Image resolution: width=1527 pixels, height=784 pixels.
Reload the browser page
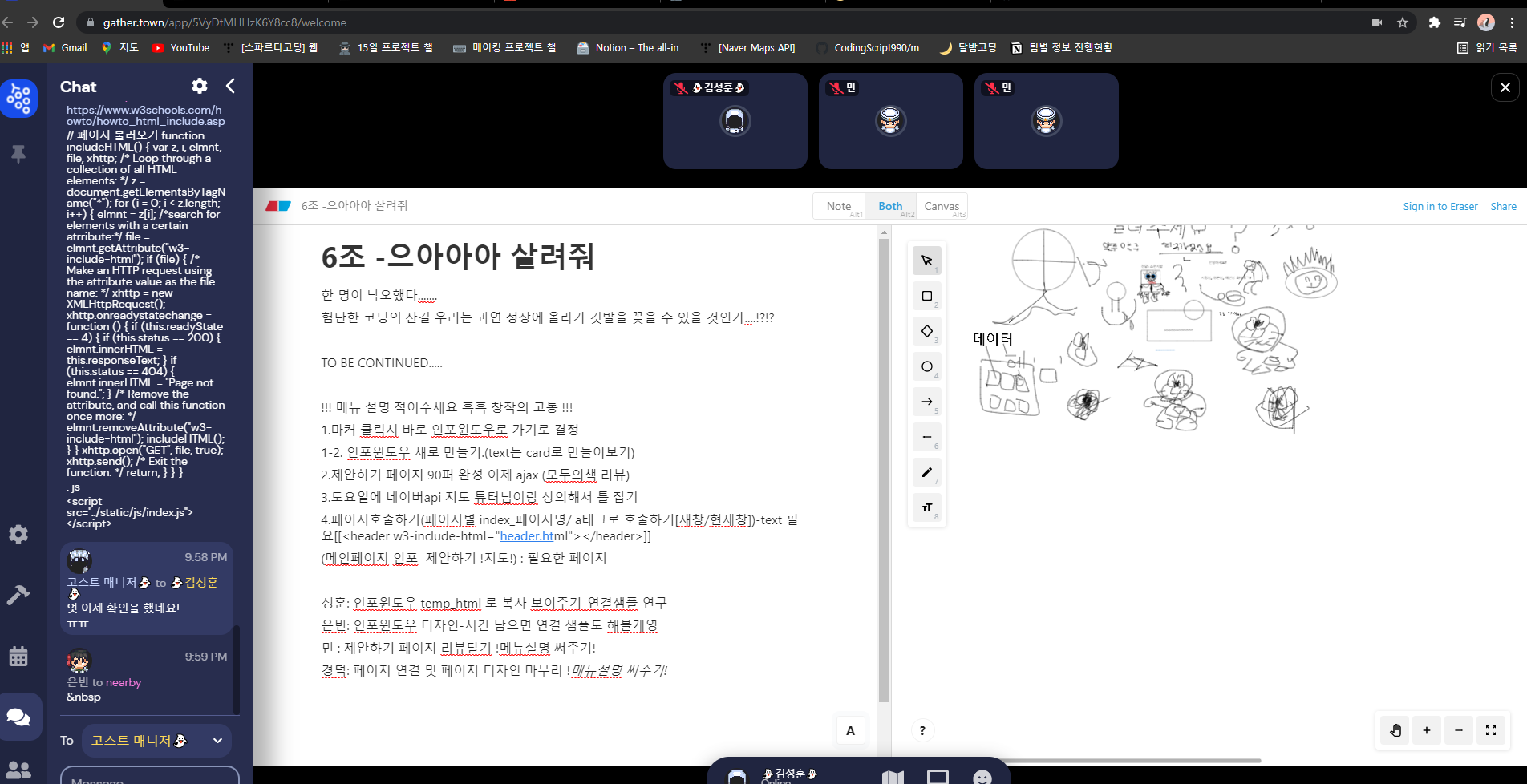(x=59, y=22)
